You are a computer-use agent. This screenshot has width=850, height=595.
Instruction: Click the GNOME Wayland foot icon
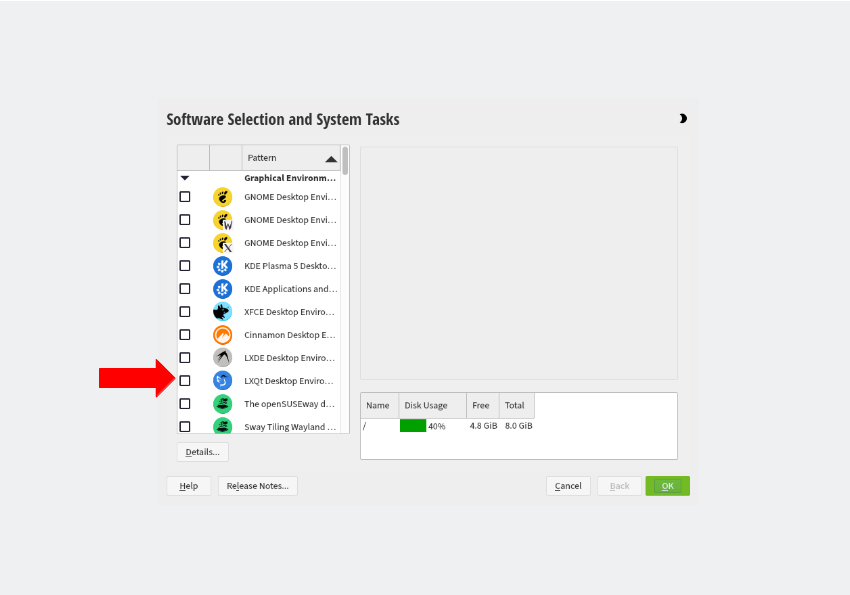pyautogui.click(x=221, y=219)
